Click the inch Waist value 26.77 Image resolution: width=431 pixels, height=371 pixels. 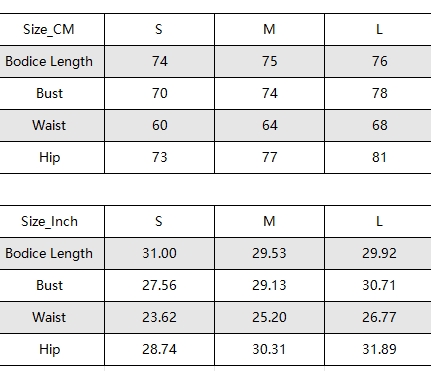(x=379, y=317)
